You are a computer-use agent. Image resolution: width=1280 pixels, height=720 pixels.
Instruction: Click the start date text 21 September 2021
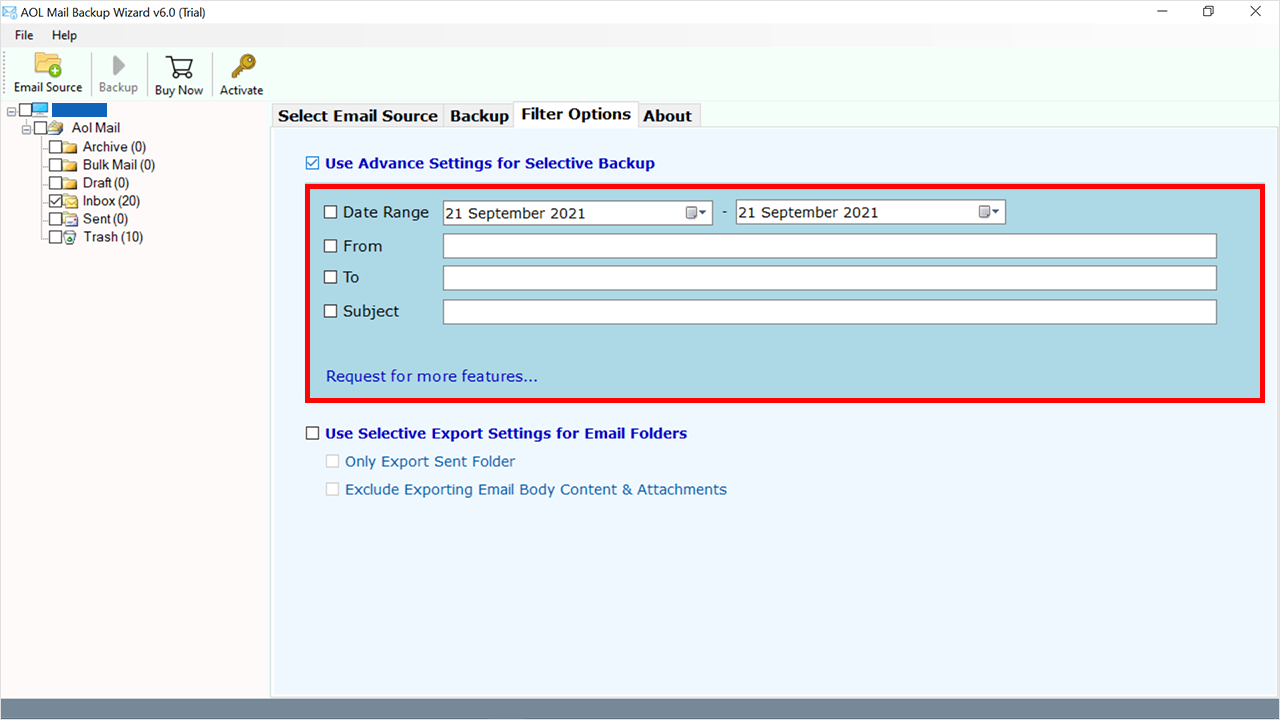515,213
